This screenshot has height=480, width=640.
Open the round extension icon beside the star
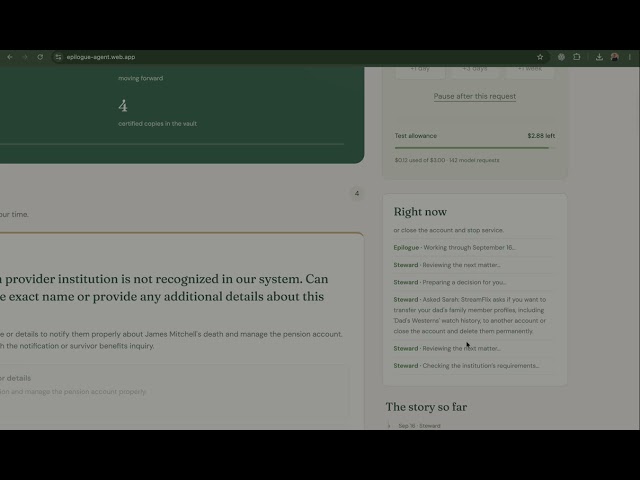(561, 57)
